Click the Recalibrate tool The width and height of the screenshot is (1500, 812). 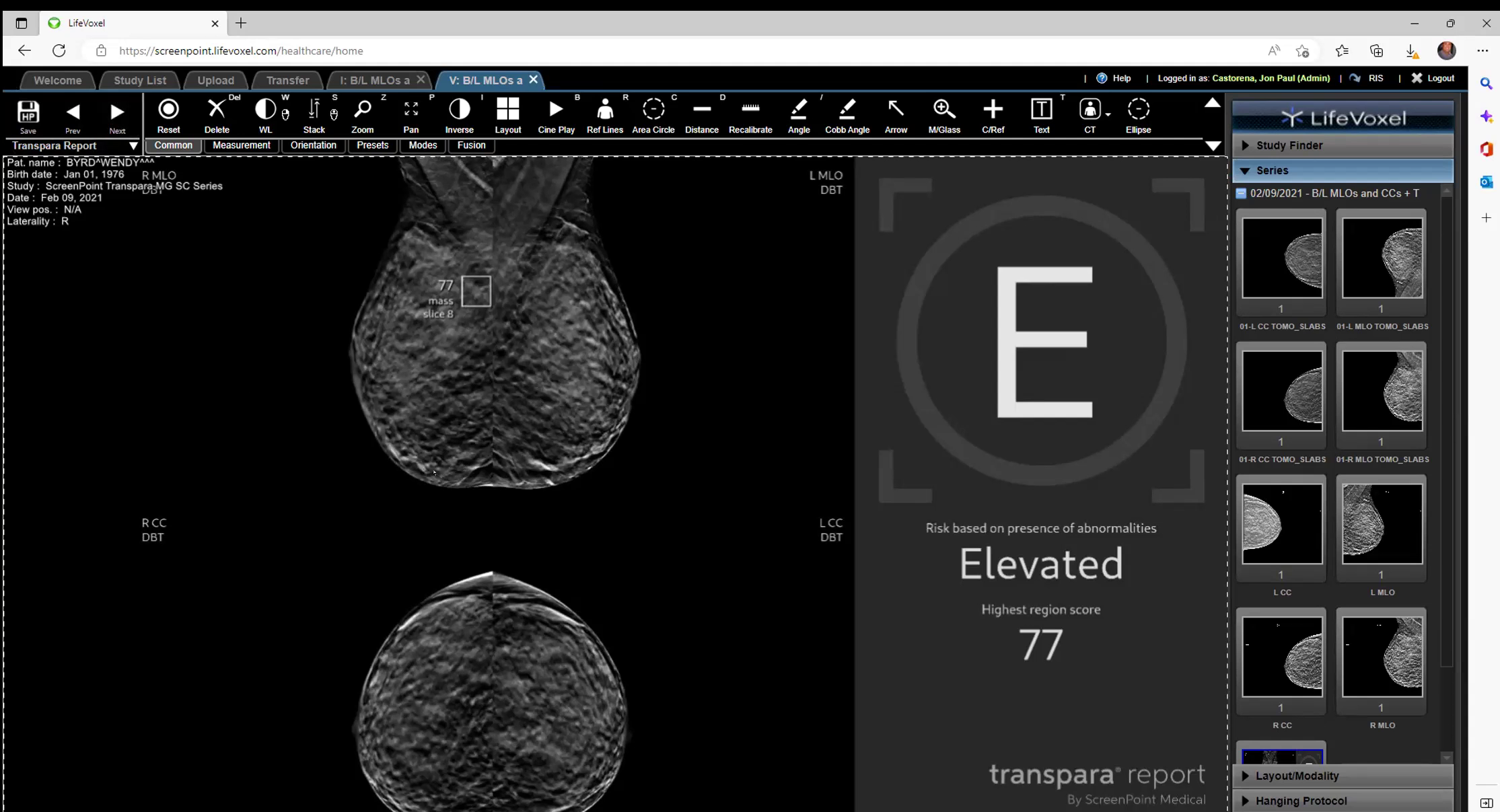[x=750, y=116]
